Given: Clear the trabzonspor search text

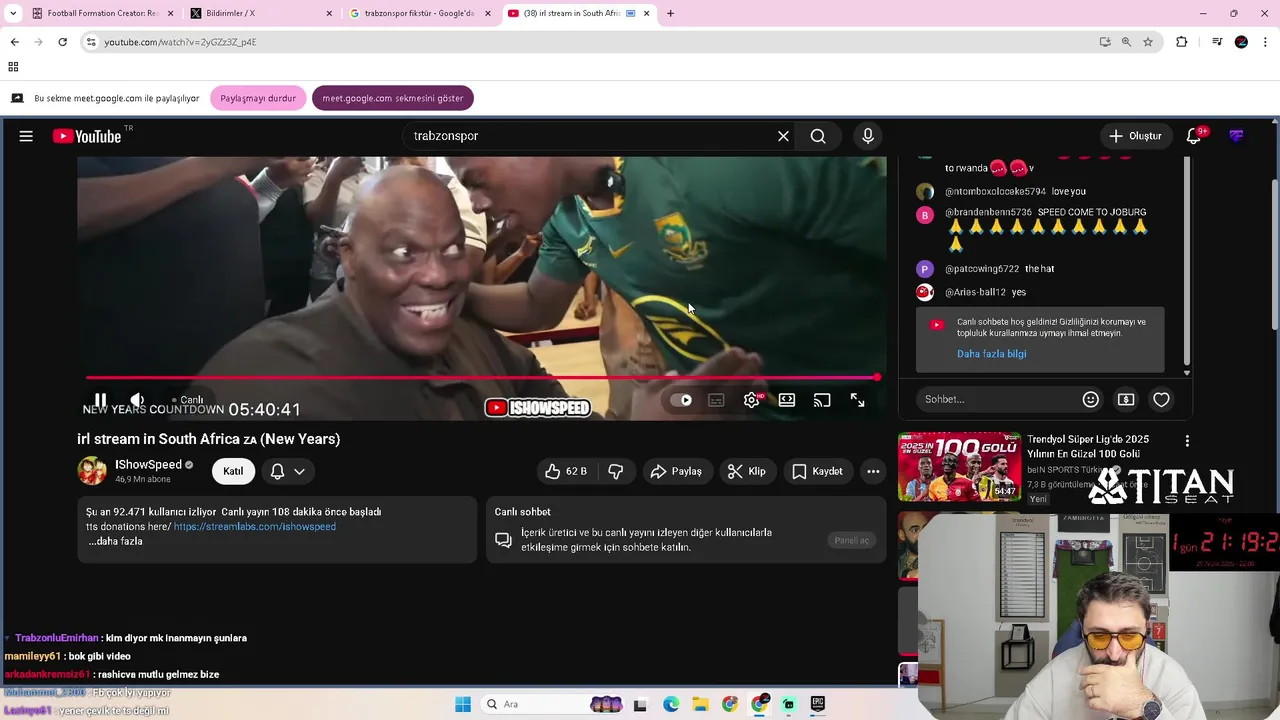Looking at the screenshot, I should (x=783, y=136).
